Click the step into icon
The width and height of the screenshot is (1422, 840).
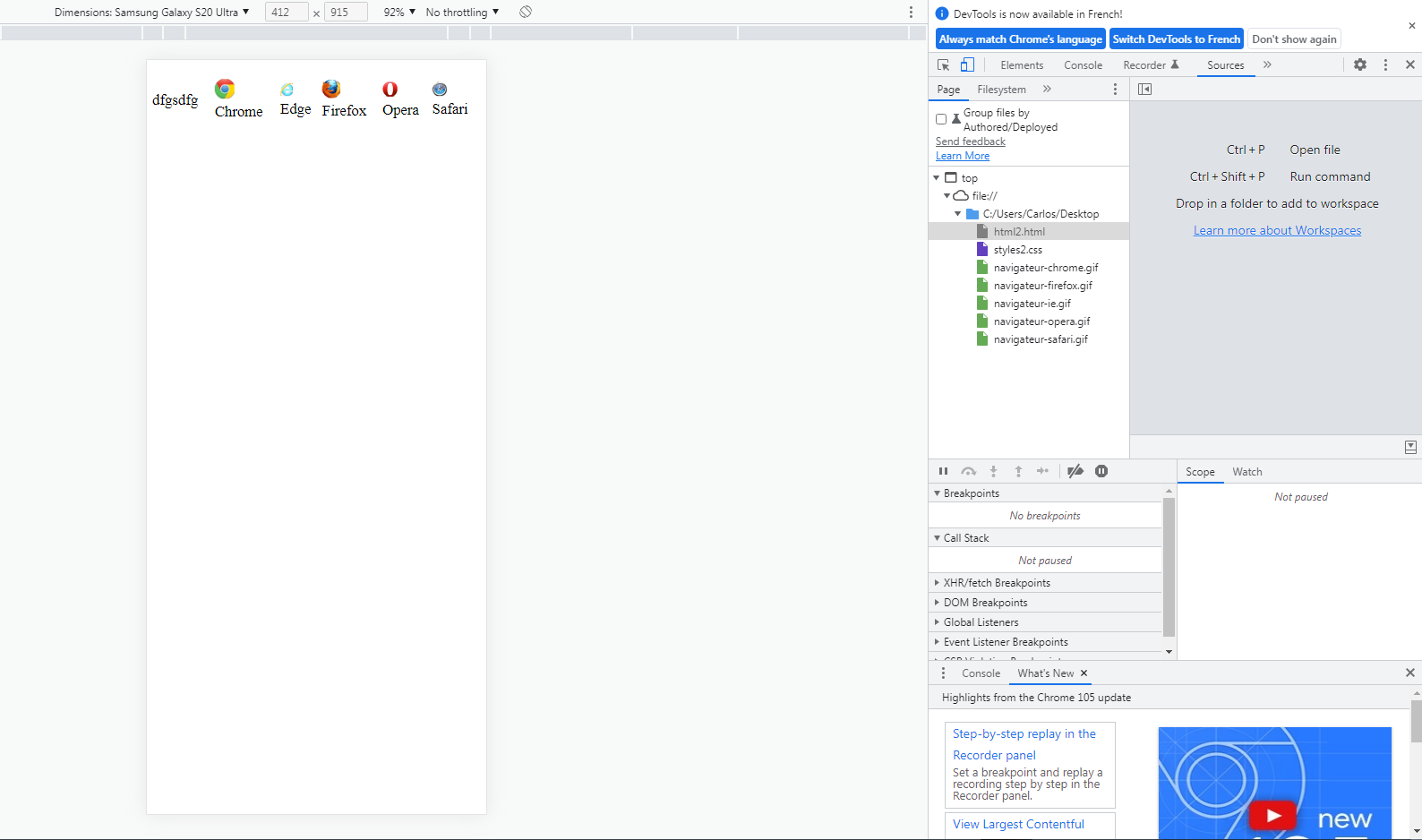pos(993,471)
